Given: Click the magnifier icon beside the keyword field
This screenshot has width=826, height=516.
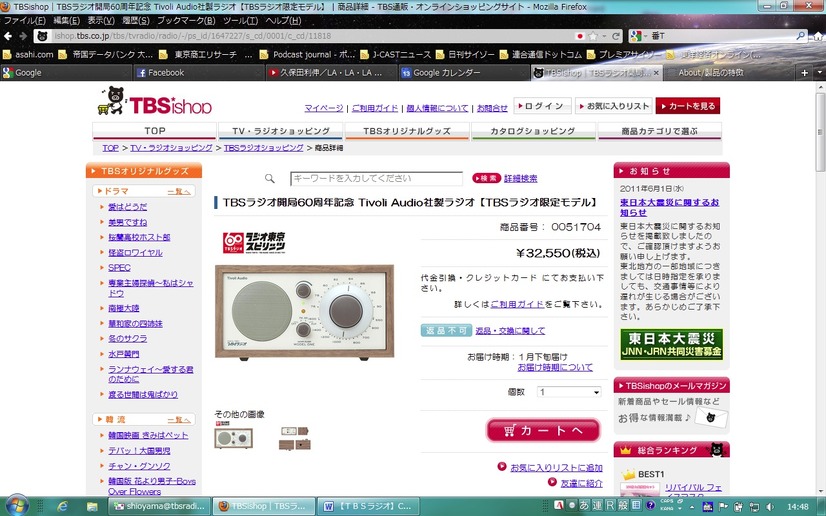Looking at the screenshot, I should coord(270,178).
